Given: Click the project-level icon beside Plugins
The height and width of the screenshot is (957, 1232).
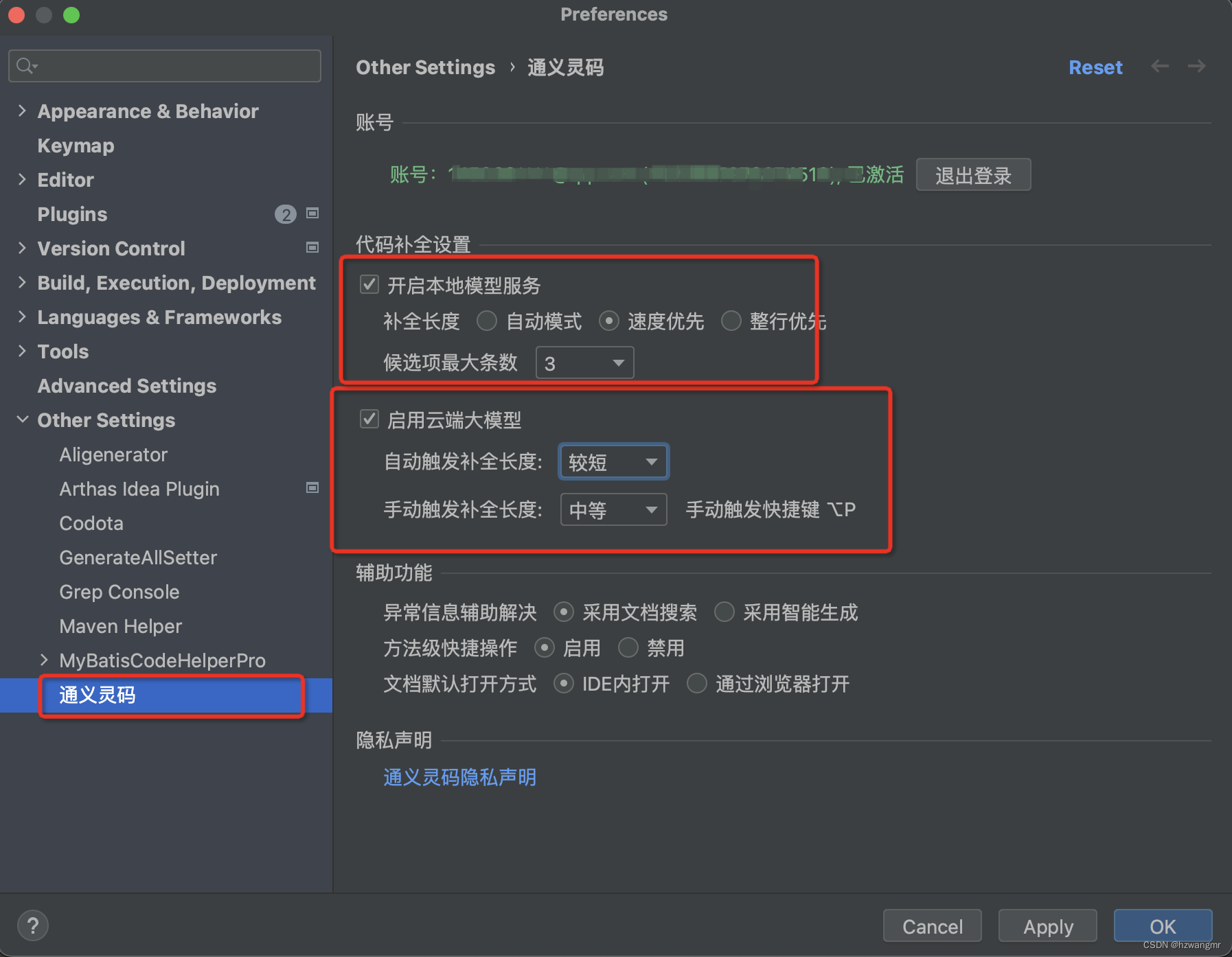Looking at the screenshot, I should point(312,214).
